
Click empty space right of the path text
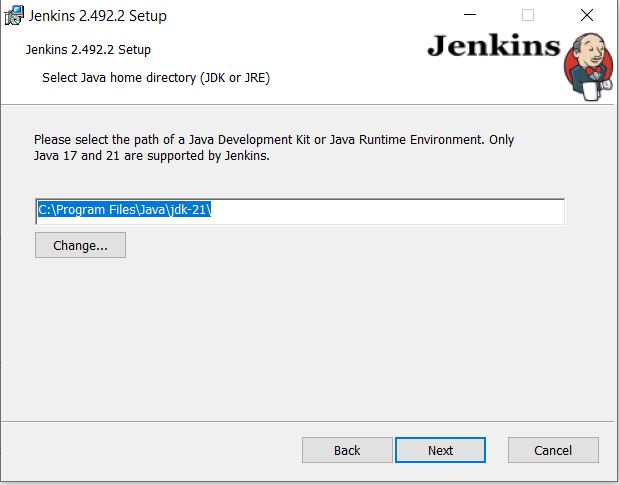pyautogui.click(x=400, y=211)
